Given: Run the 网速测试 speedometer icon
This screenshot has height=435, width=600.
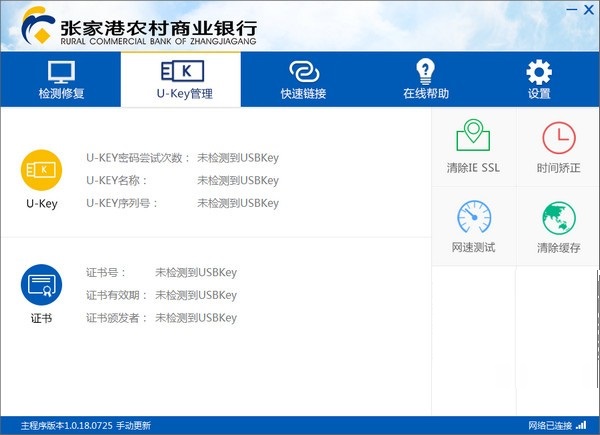Looking at the screenshot, I should click(x=474, y=217).
